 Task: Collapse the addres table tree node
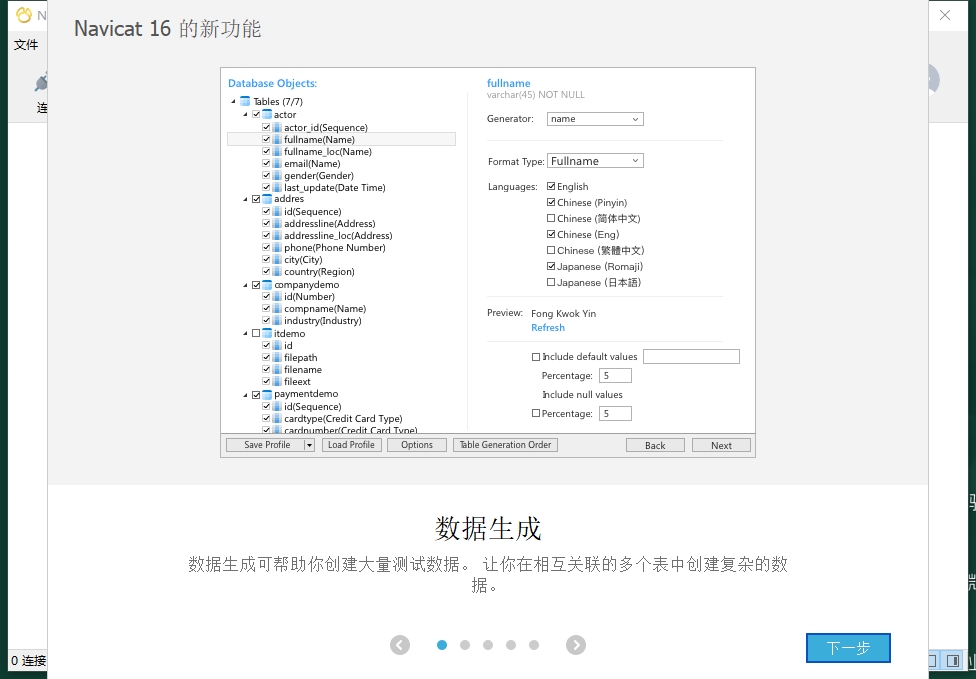(244, 199)
